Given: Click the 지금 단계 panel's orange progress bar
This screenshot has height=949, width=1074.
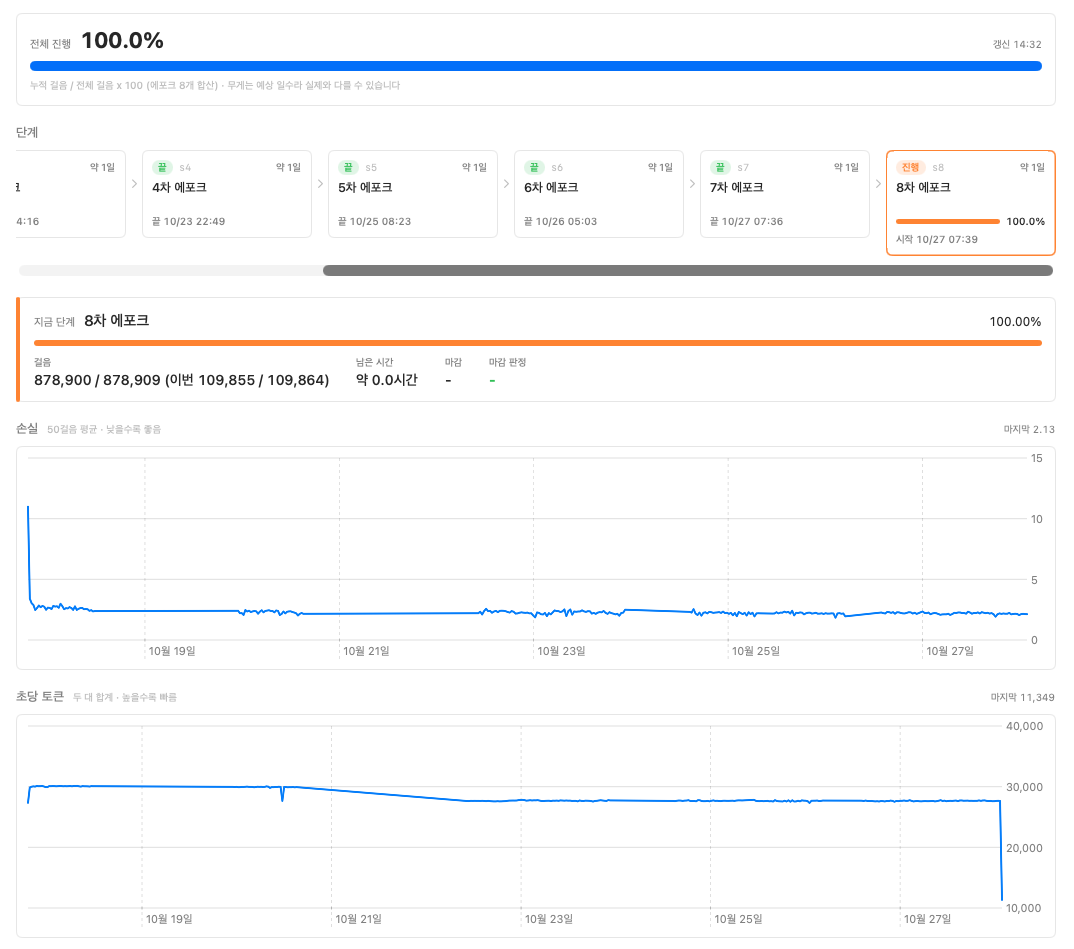Looking at the screenshot, I should pos(538,343).
